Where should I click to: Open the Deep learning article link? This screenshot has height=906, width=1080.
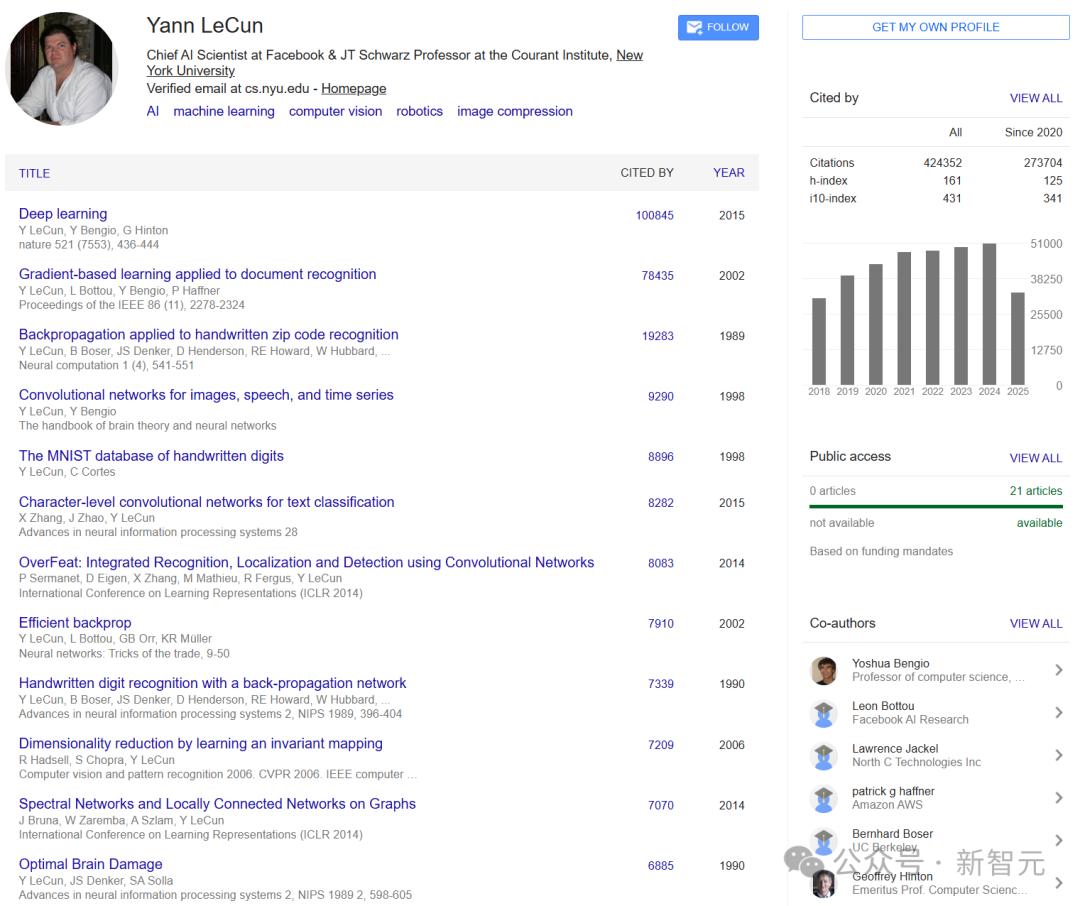tap(63, 214)
